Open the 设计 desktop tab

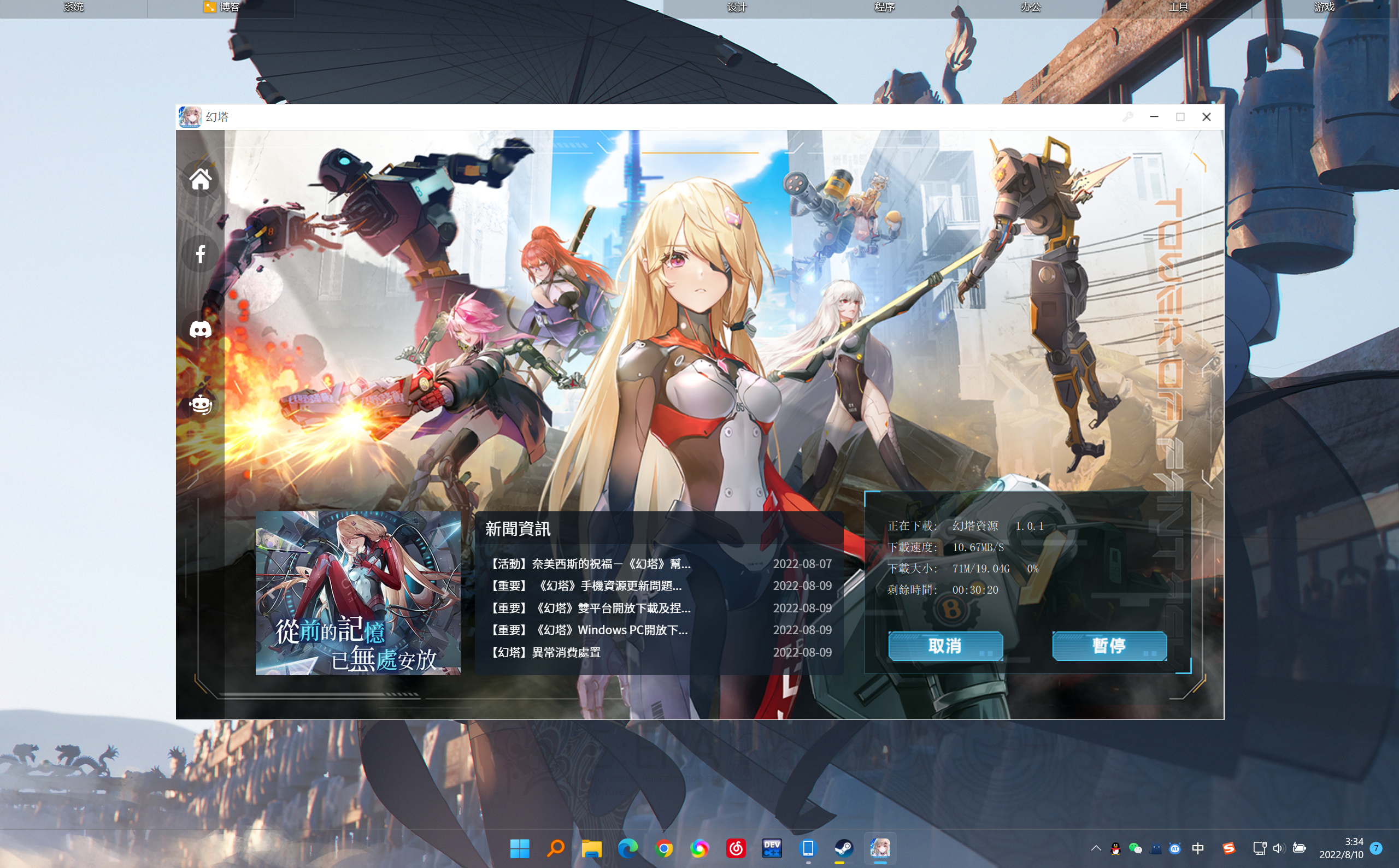[737, 7]
